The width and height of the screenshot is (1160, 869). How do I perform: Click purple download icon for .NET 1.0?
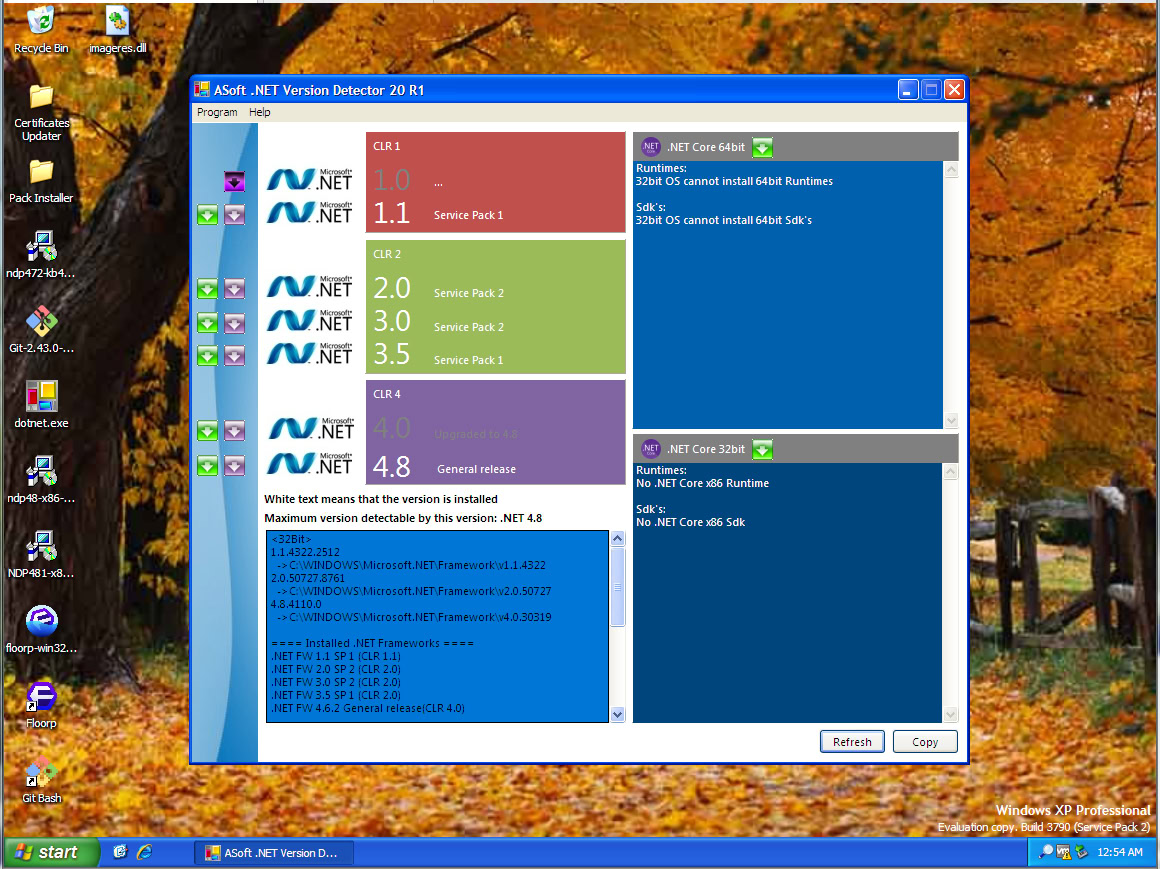tap(235, 181)
